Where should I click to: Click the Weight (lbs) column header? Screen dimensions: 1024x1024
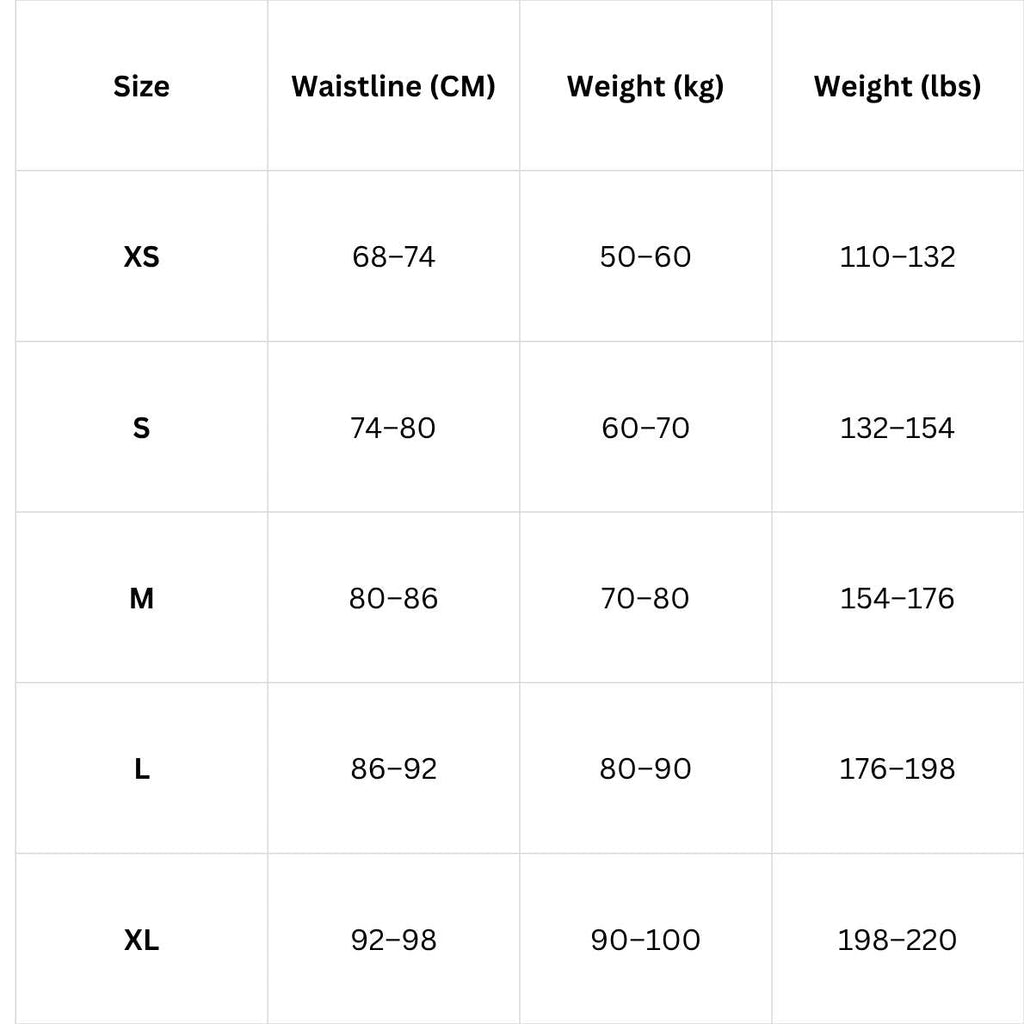tap(897, 87)
